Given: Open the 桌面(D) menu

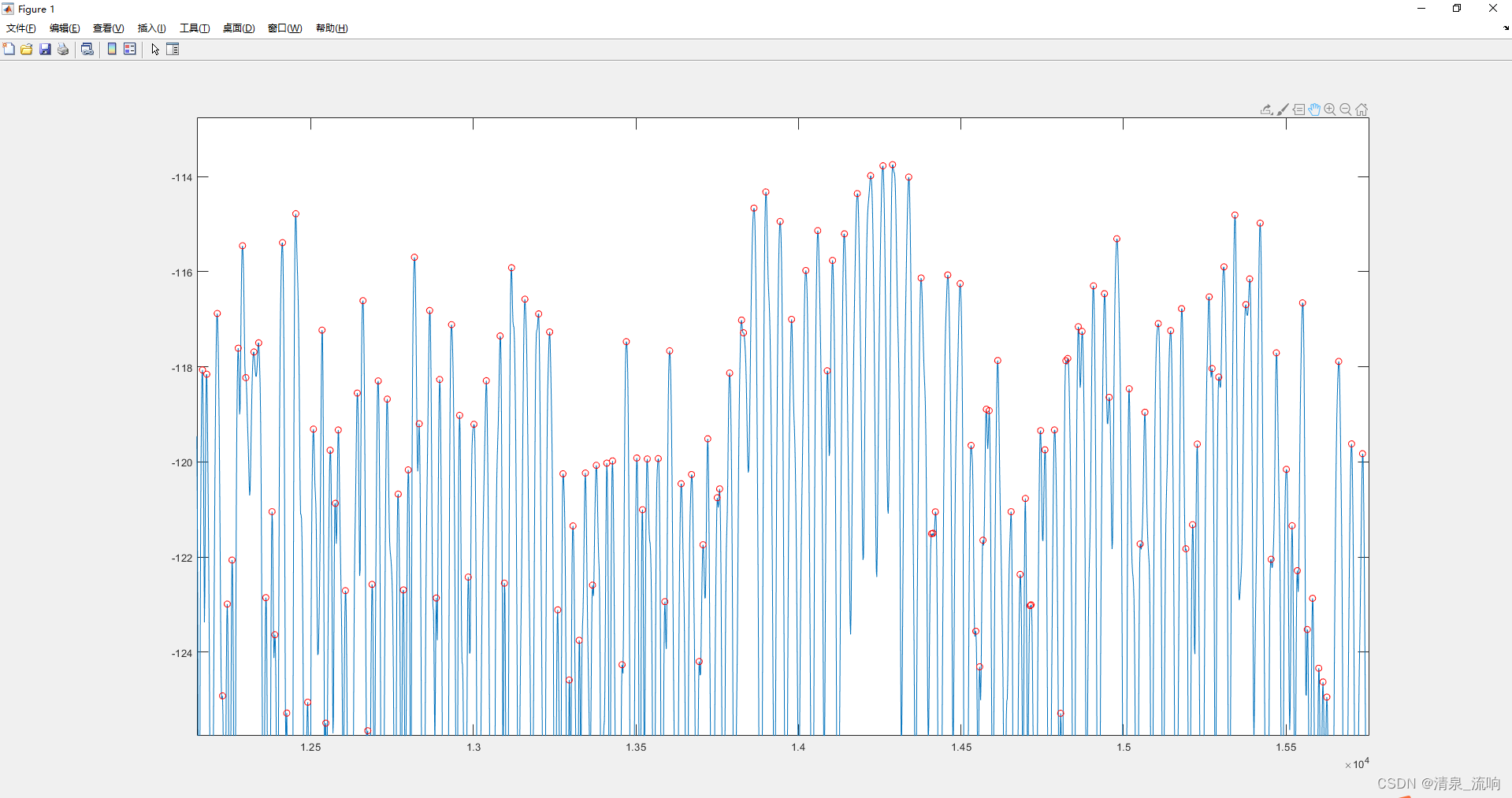Looking at the screenshot, I should (x=239, y=28).
